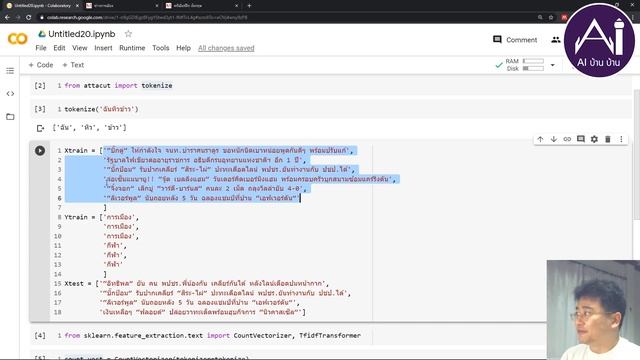
Task: Expand the RAM Disk connection dropdown
Action: pyautogui.click(x=552, y=65)
